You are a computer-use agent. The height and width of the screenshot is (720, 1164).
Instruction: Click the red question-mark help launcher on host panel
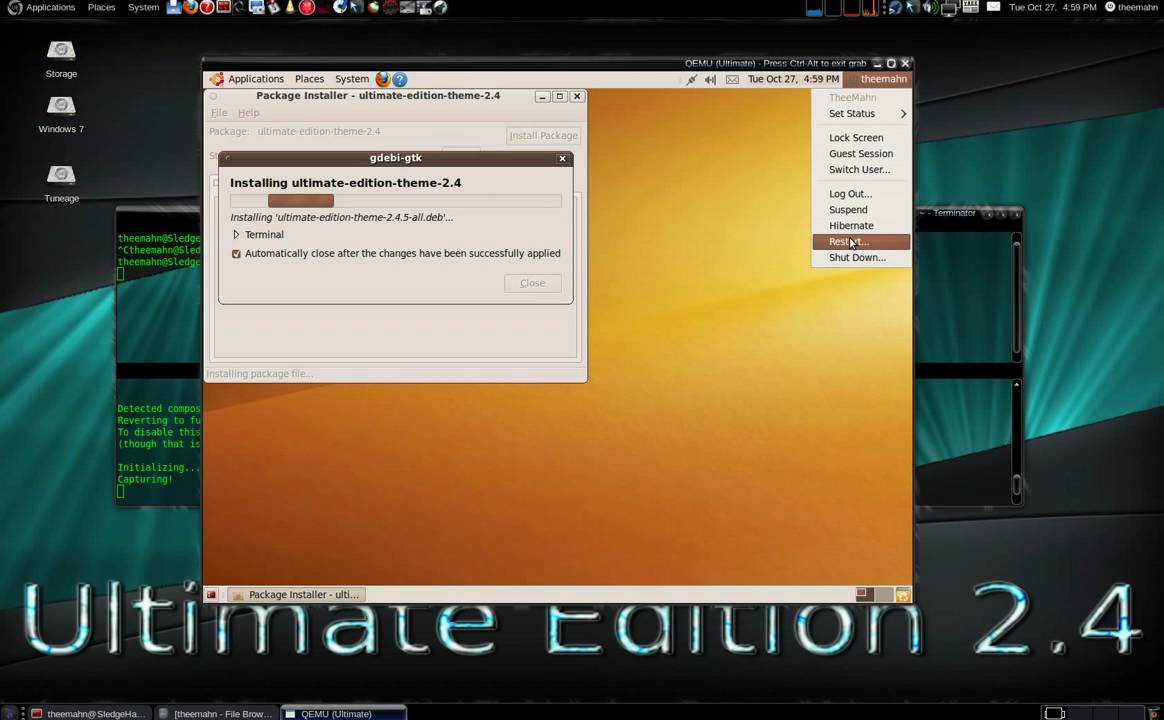click(207, 7)
